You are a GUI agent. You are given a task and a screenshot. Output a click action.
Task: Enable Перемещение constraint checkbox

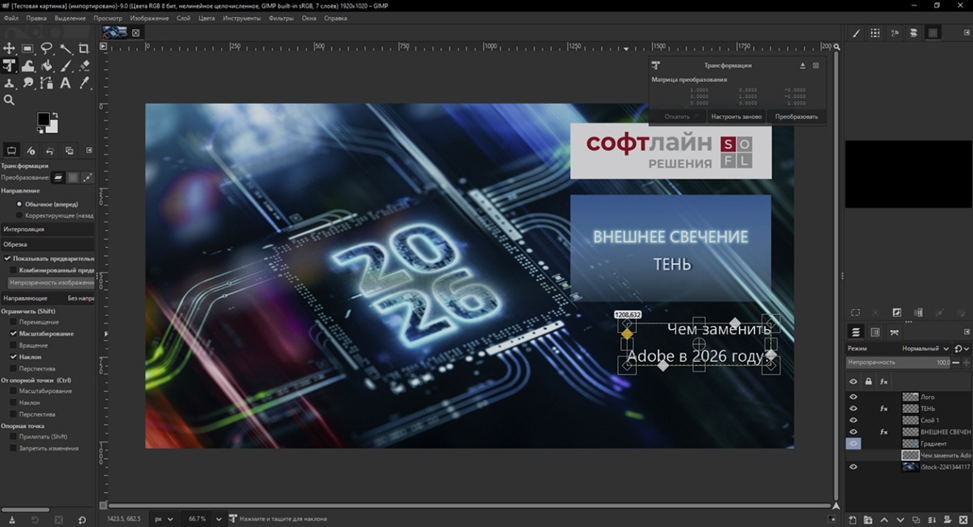pyautogui.click(x=13, y=322)
